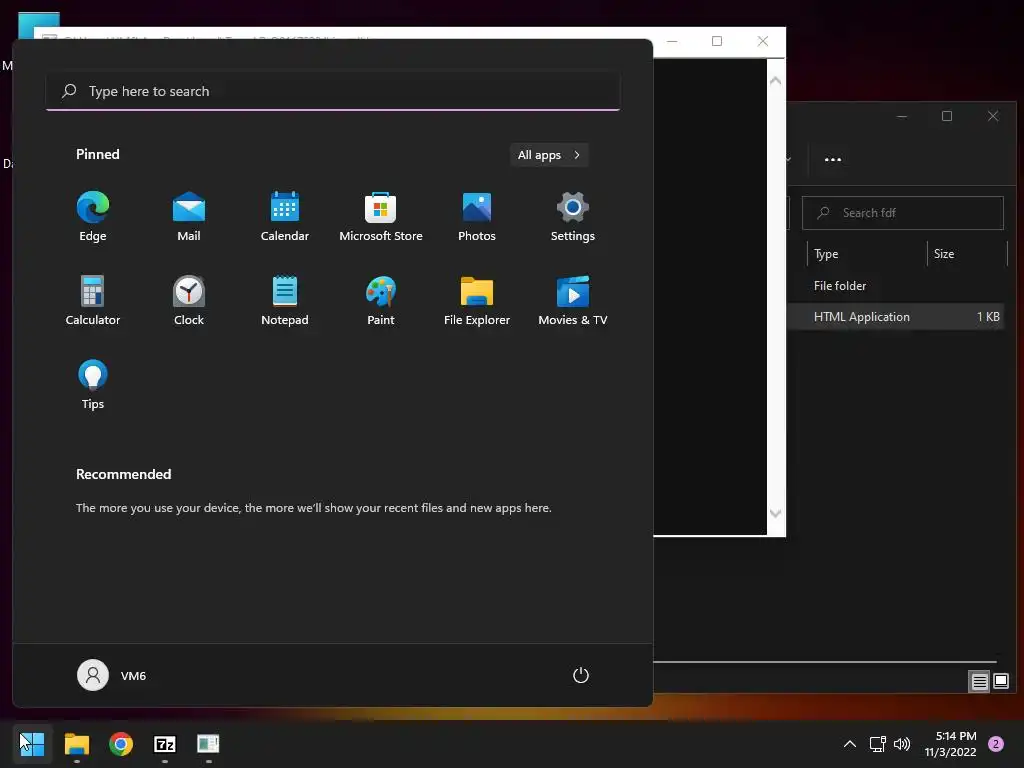Open notification center badge
1024x768 pixels.
click(x=996, y=744)
